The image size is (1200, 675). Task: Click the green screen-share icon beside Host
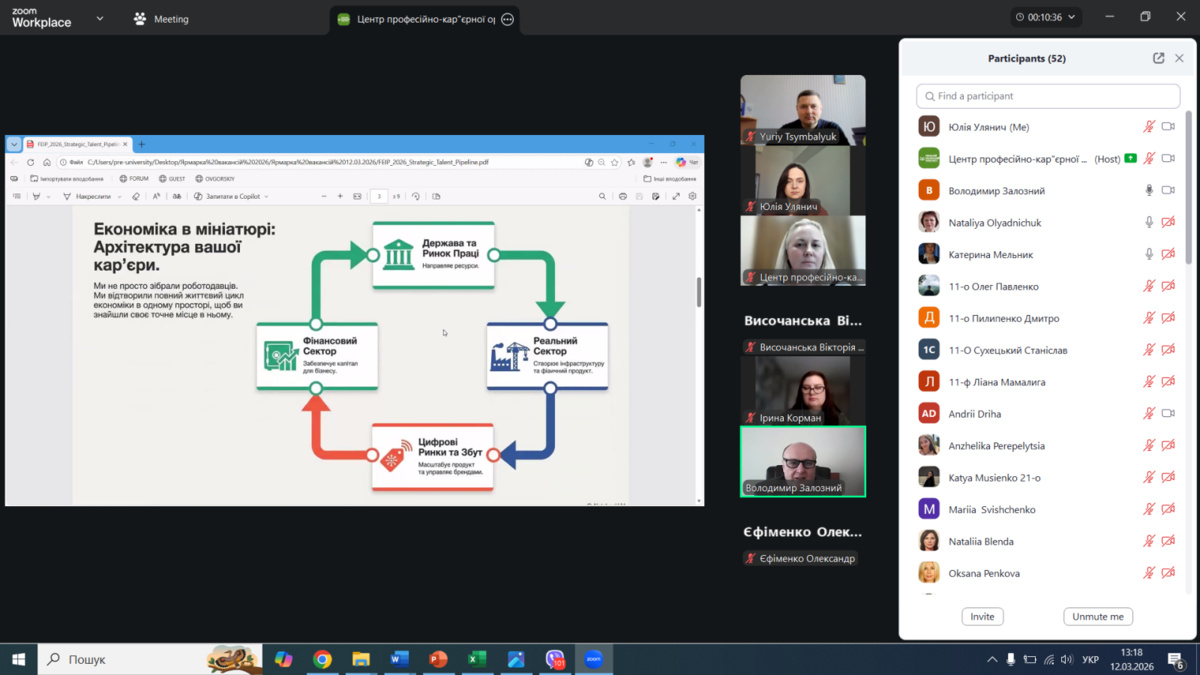(x=1130, y=158)
